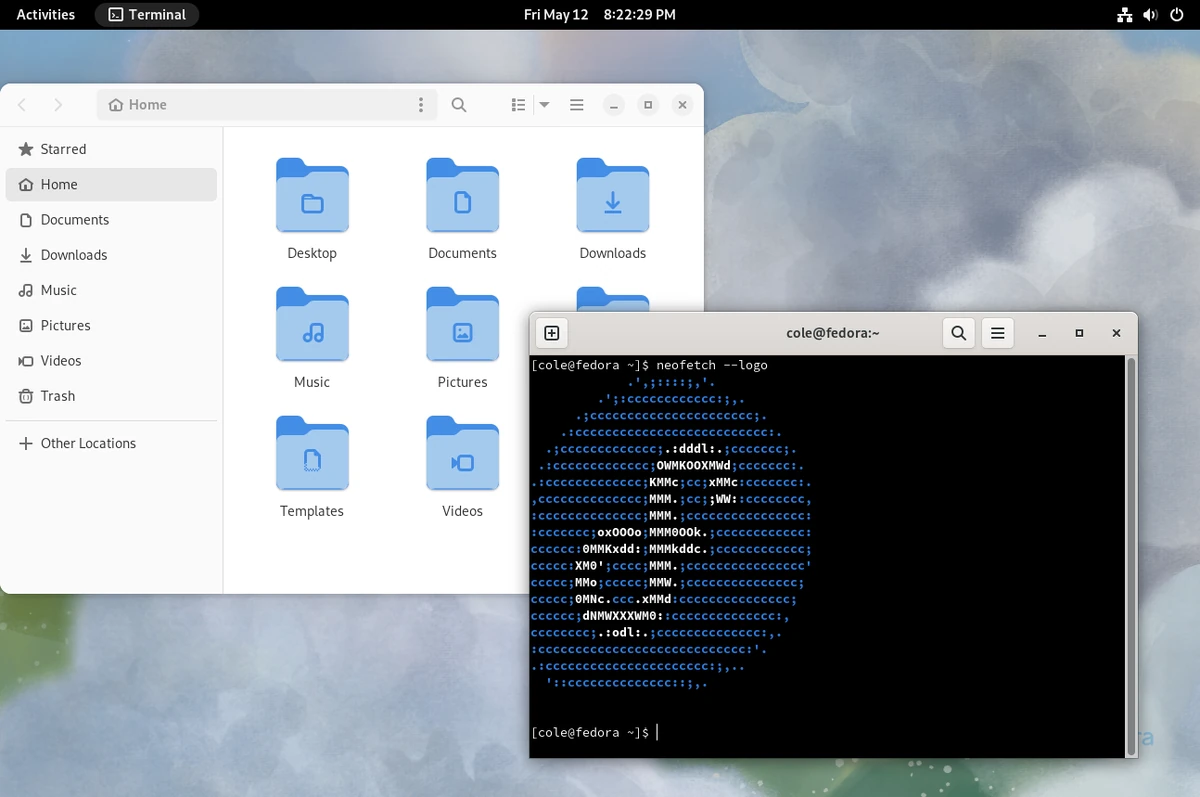Viewport: 1200px width, 797px height.
Task: Click the Activities button
Action: (x=46, y=14)
